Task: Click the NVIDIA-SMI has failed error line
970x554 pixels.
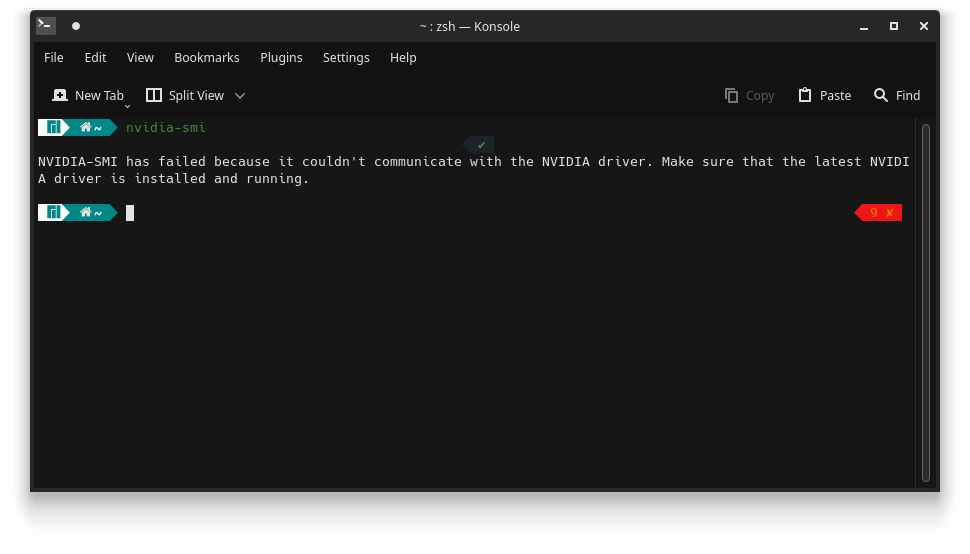Action: tap(473, 161)
